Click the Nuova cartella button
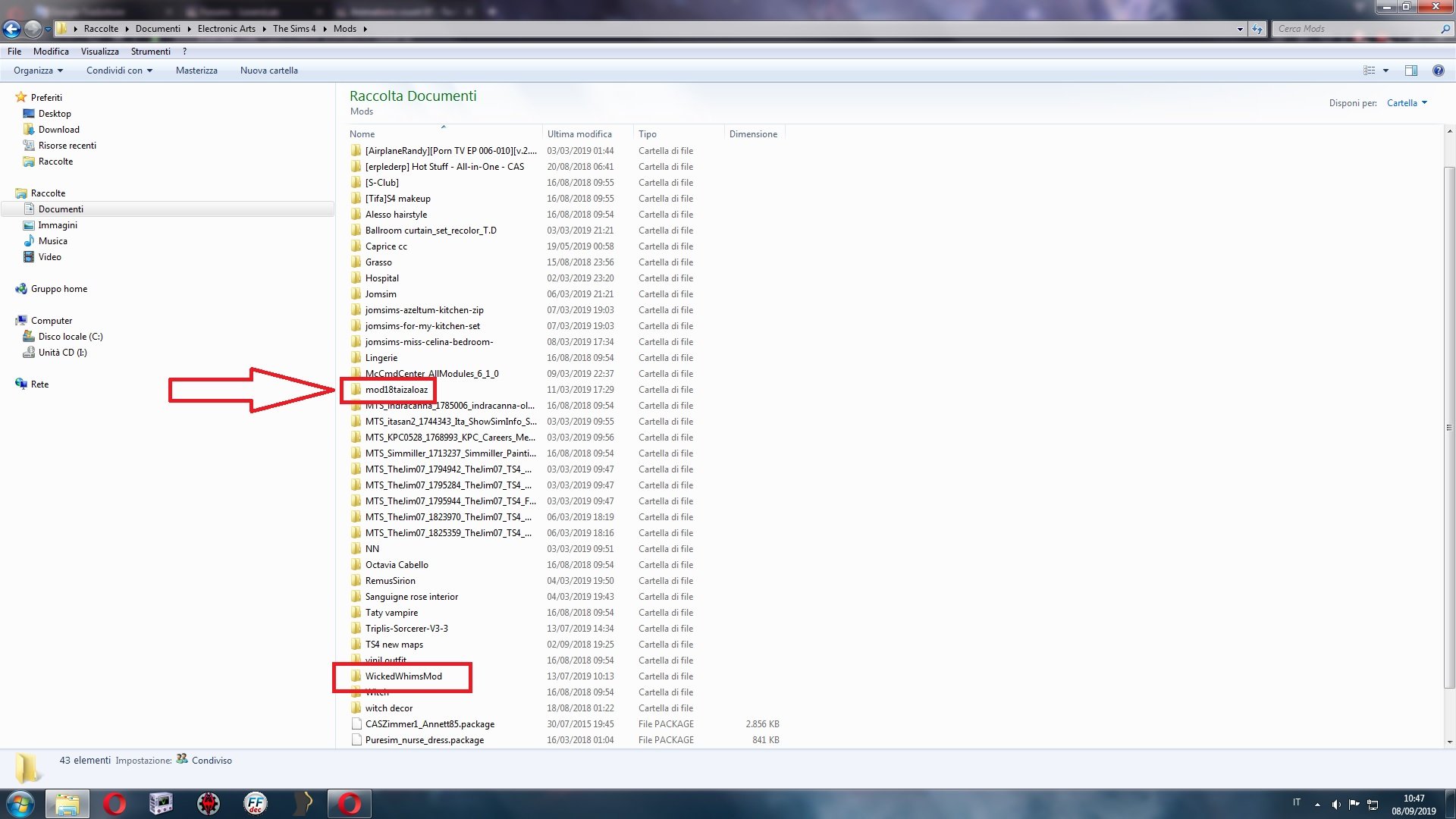The width and height of the screenshot is (1456, 819). 269,71
